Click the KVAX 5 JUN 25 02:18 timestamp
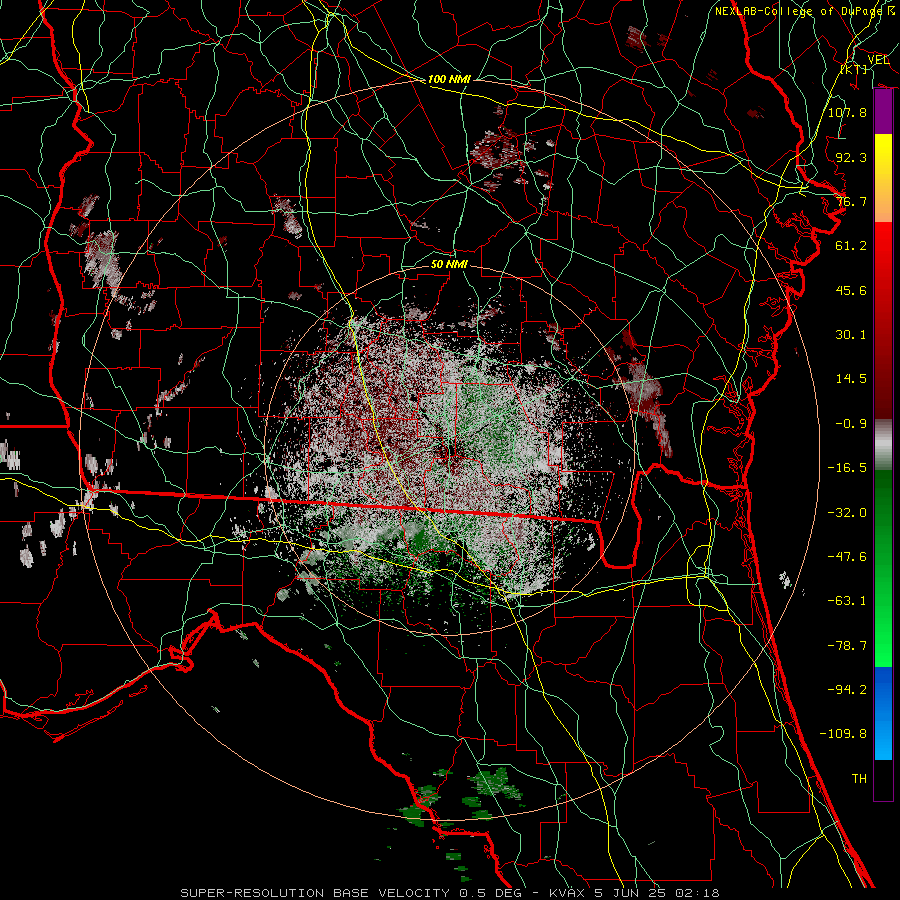Screen dimensions: 900x900 [x=634, y=893]
